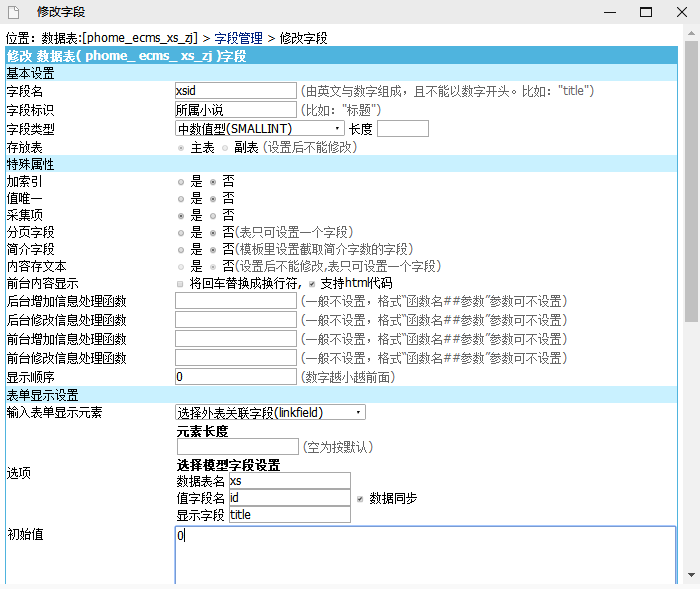Viewport: 700px width, 589px height.
Task: Click the 长度 input field
Action: pyautogui.click(x=402, y=128)
